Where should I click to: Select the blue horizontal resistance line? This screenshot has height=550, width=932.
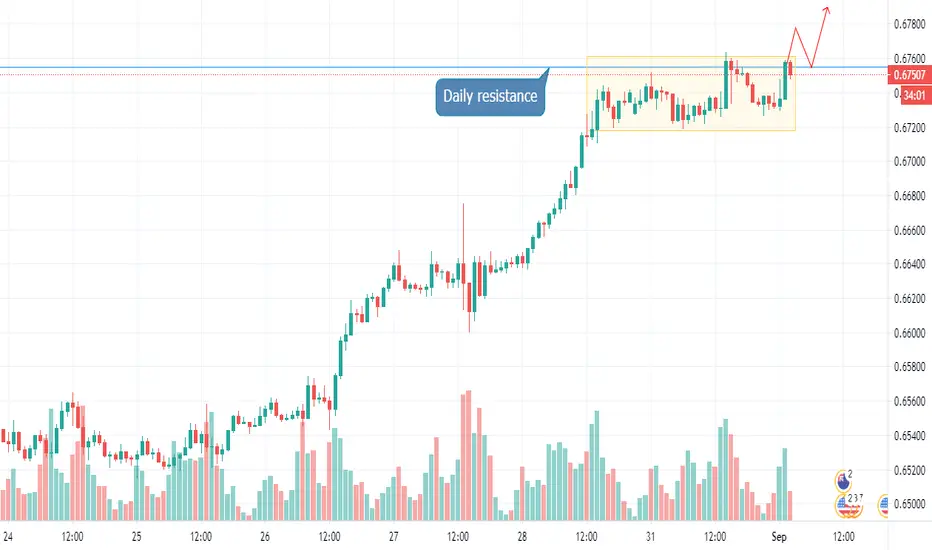click(273, 68)
